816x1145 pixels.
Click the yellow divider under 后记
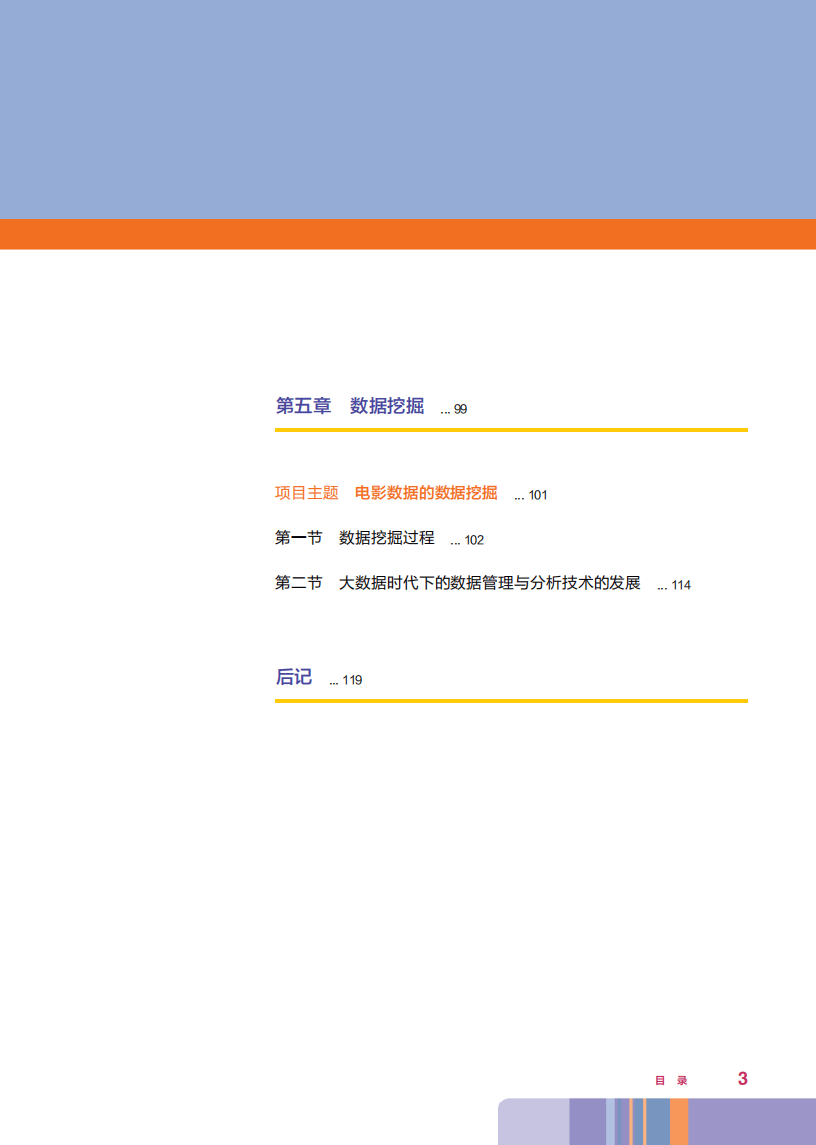click(511, 701)
